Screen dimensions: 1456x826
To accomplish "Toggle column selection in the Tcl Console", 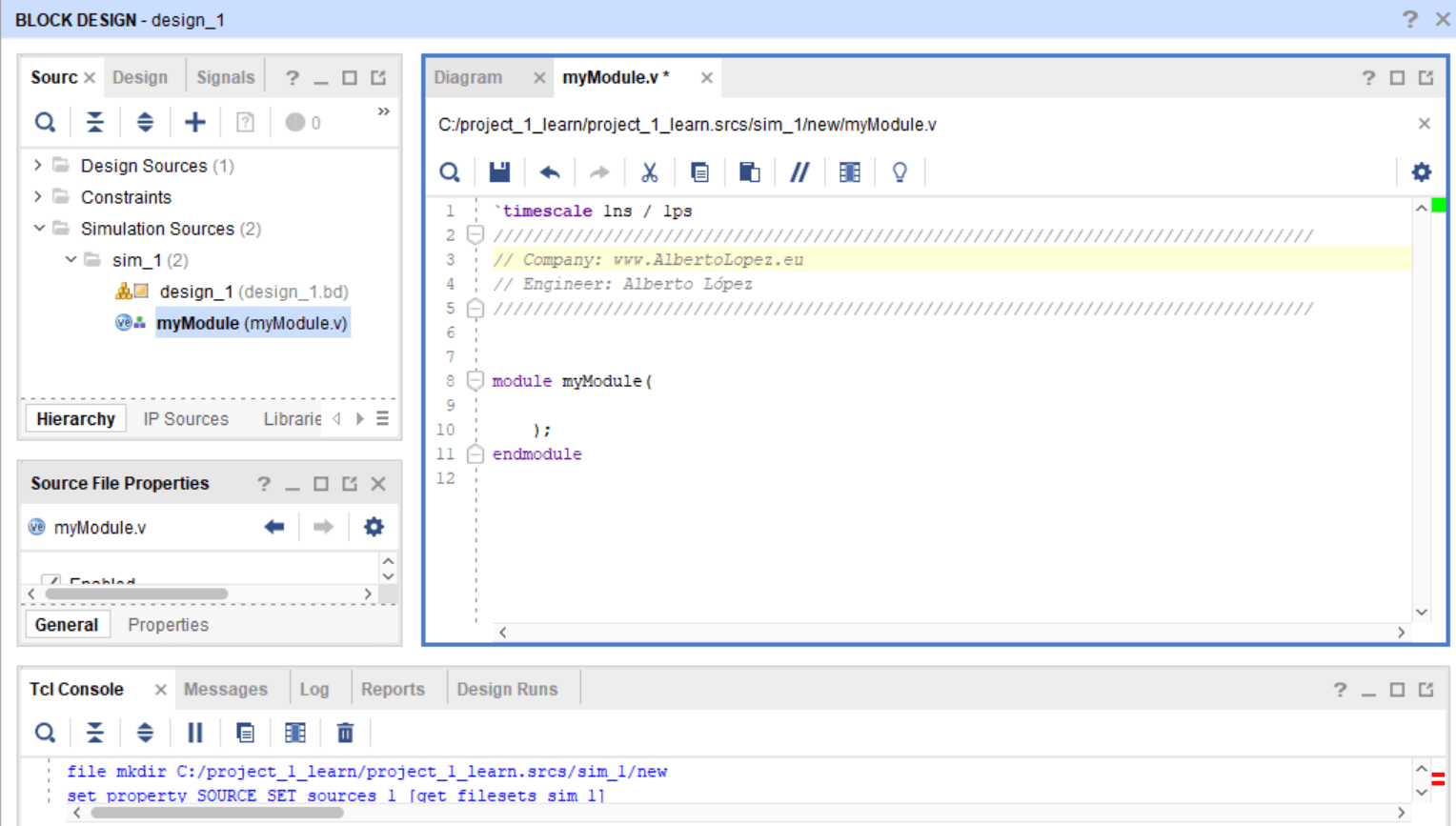I will (295, 733).
